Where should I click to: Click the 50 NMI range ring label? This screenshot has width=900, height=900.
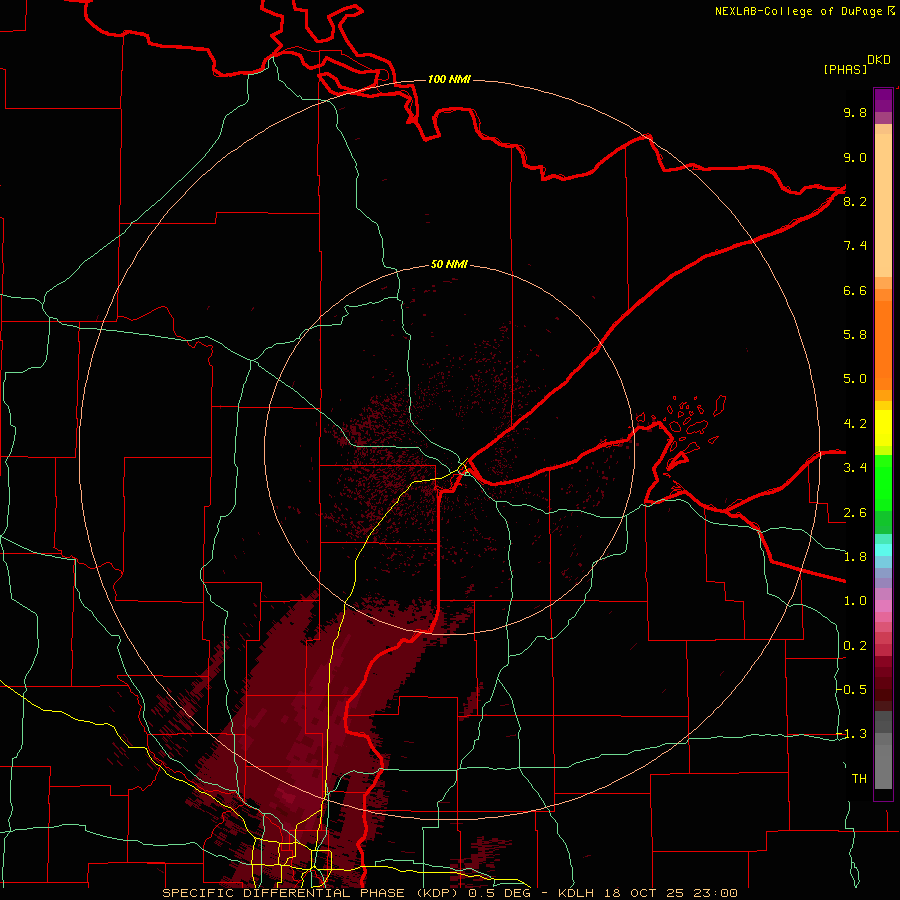[x=449, y=264]
